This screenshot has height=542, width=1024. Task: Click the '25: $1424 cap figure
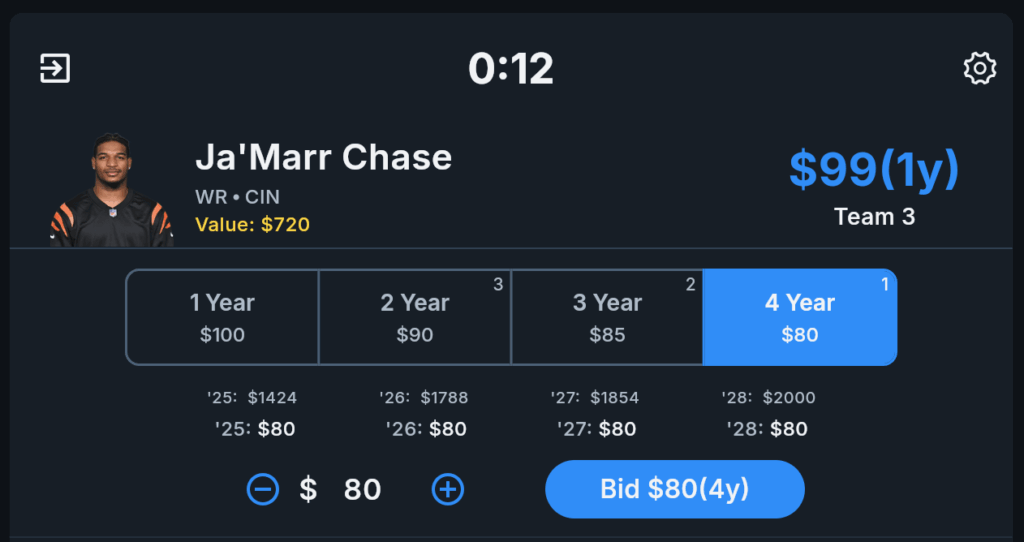coord(252,398)
